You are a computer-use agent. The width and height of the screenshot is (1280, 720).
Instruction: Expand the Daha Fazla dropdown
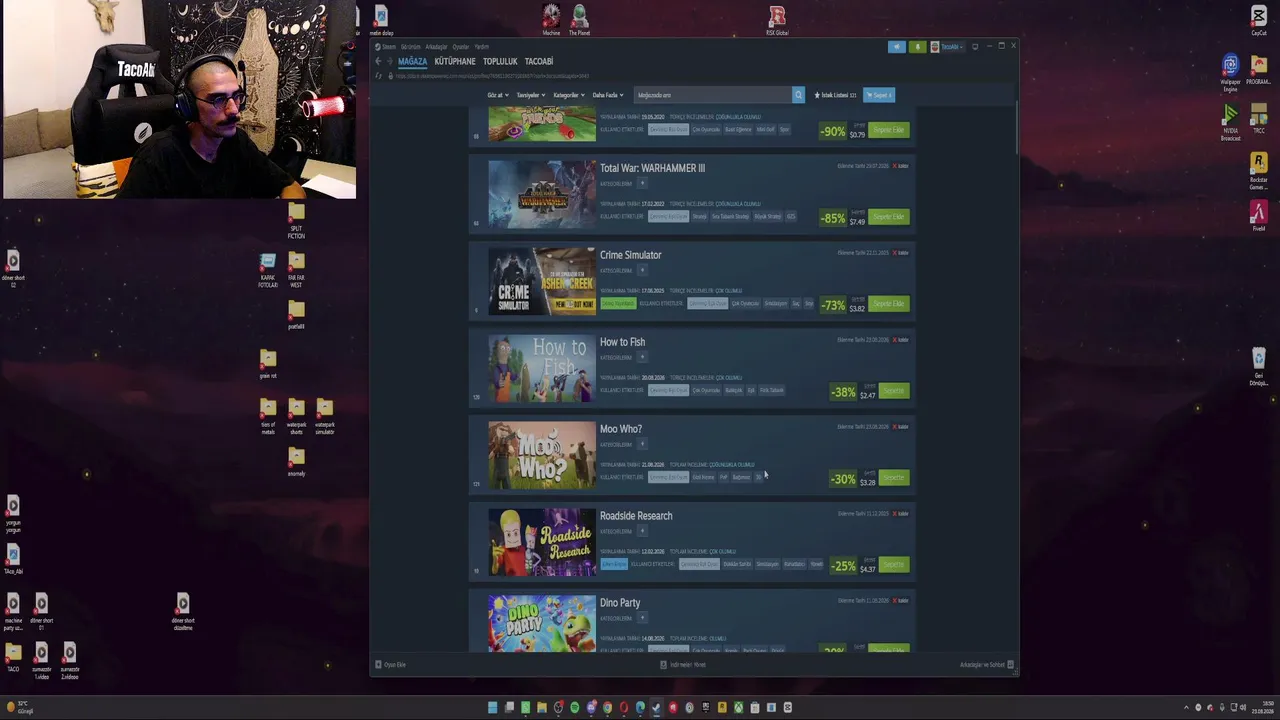(608, 95)
